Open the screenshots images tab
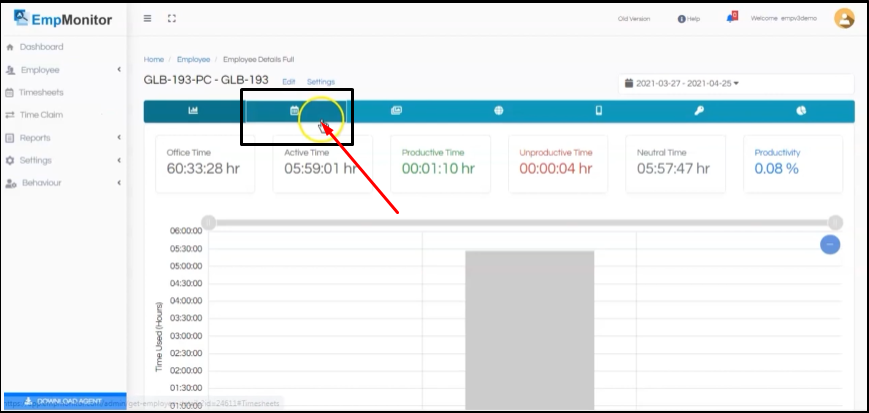 click(396, 111)
